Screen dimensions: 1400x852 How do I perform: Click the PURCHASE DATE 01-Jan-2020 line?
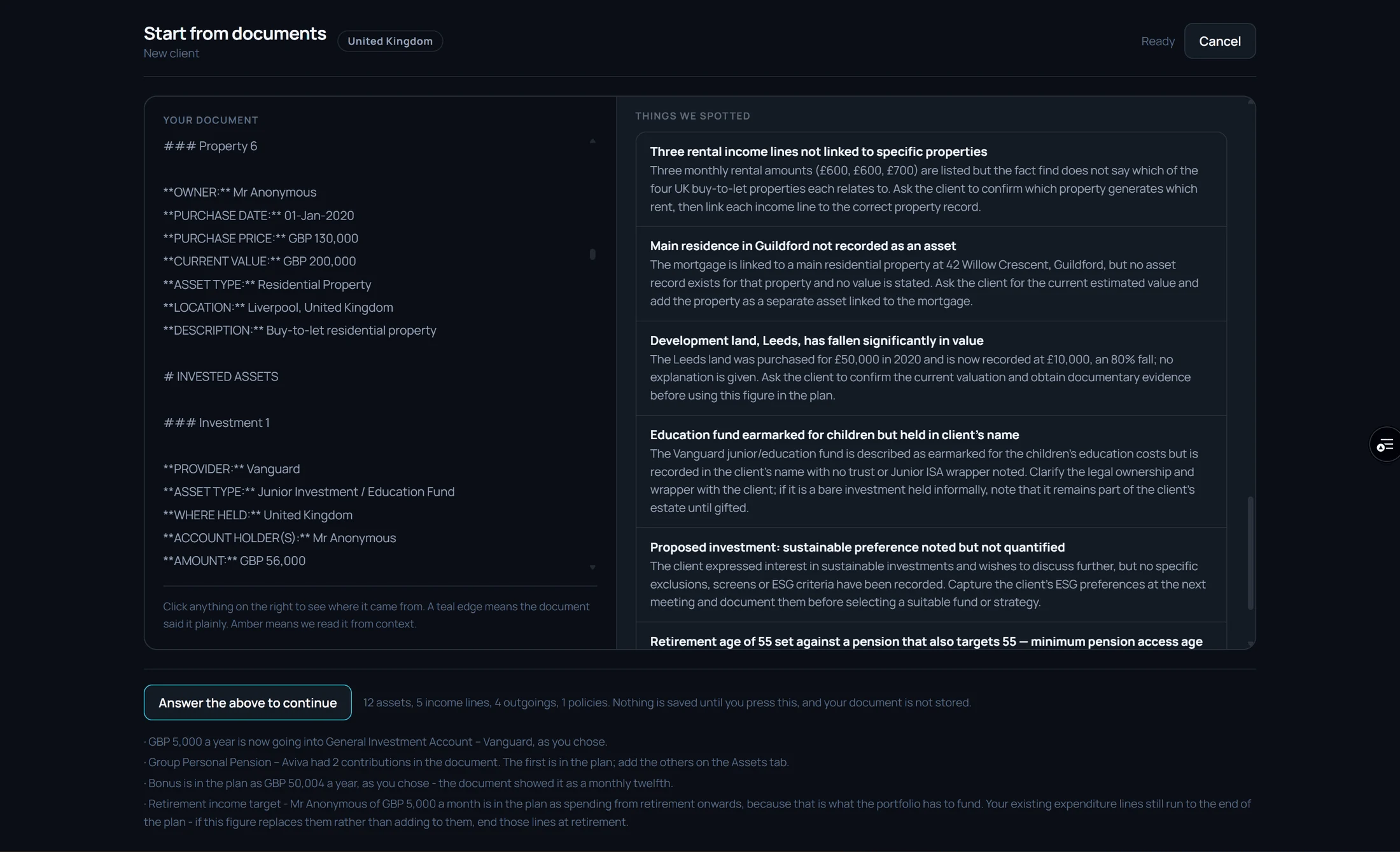pyautogui.click(x=258, y=216)
